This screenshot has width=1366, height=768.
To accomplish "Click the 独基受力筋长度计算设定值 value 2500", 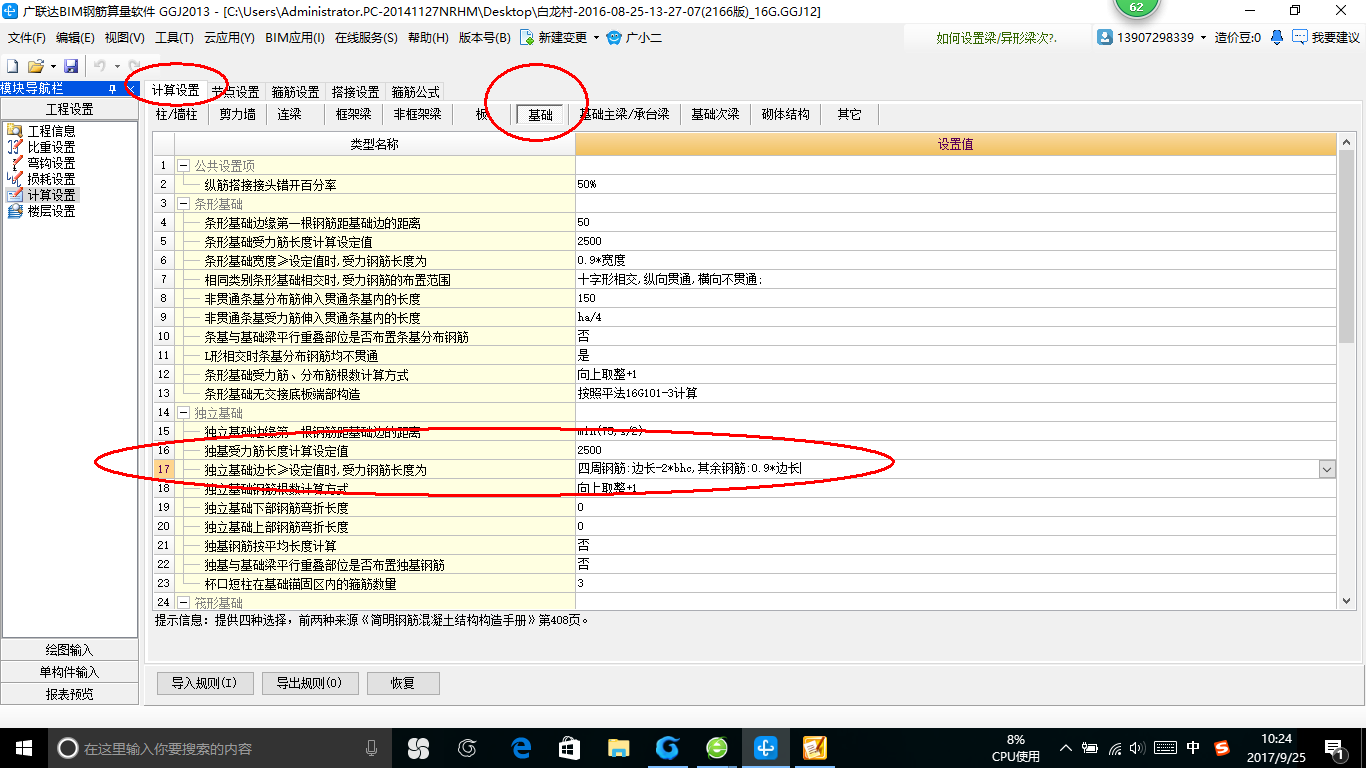I will 955,450.
